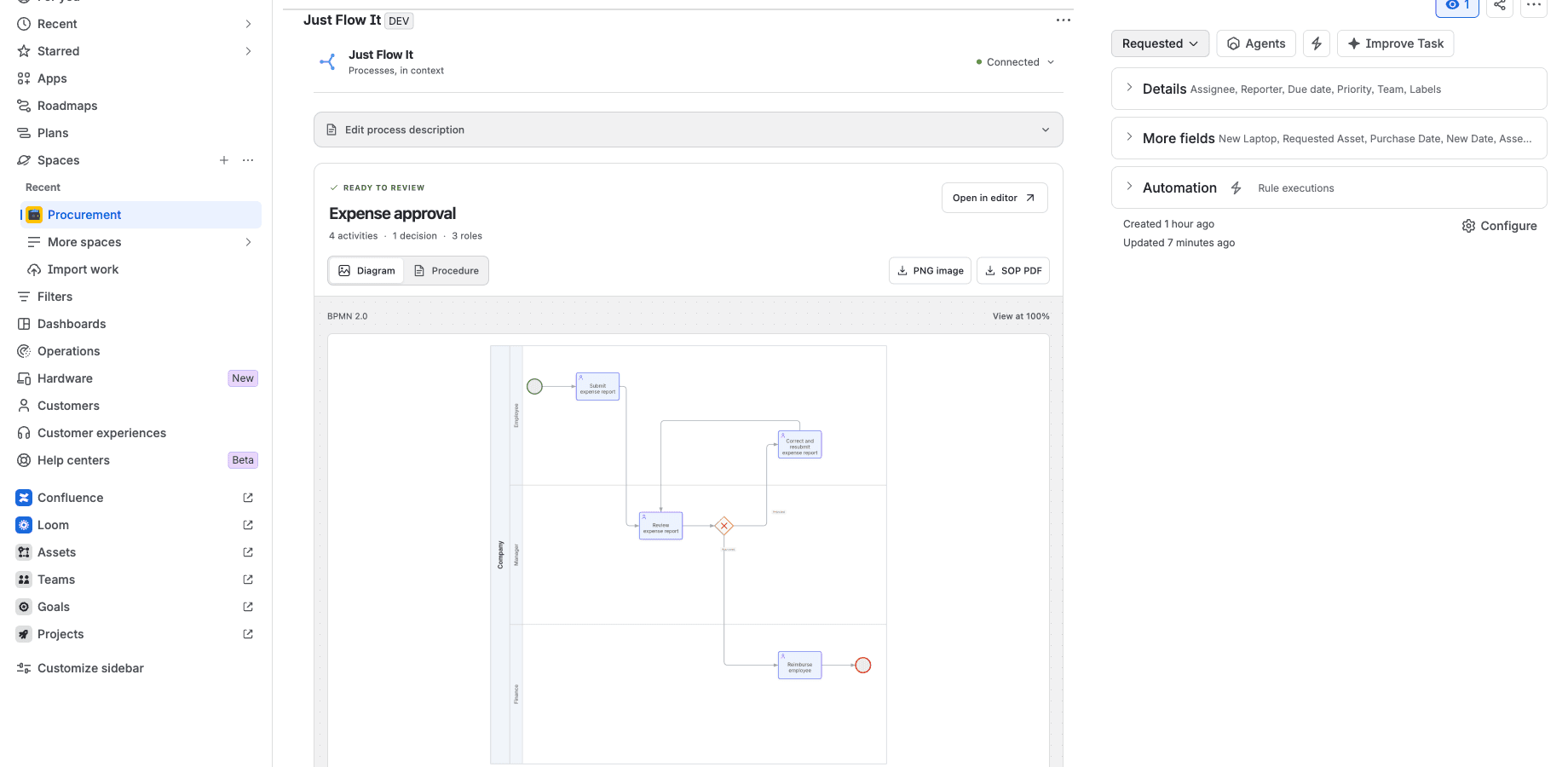Click the Loom app icon
1568x767 pixels.
tap(24, 525)
